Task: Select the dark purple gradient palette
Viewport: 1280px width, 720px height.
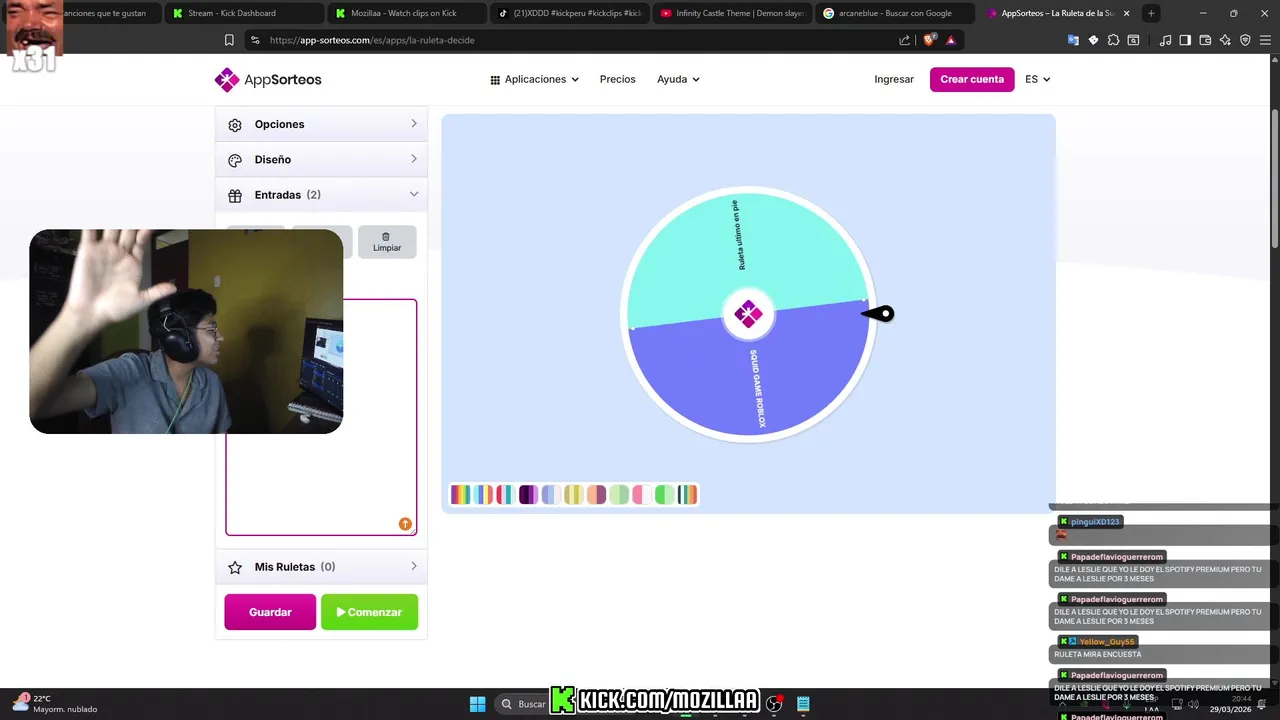Action: pos(528,494)
